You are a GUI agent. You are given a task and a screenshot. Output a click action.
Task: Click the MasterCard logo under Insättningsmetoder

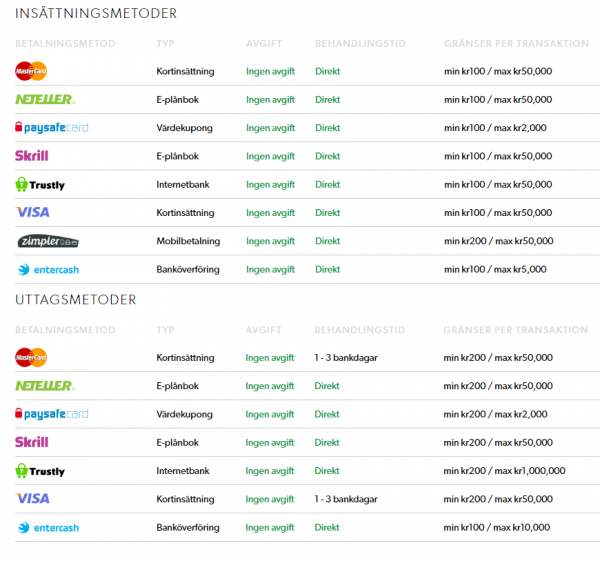[31, 71]
